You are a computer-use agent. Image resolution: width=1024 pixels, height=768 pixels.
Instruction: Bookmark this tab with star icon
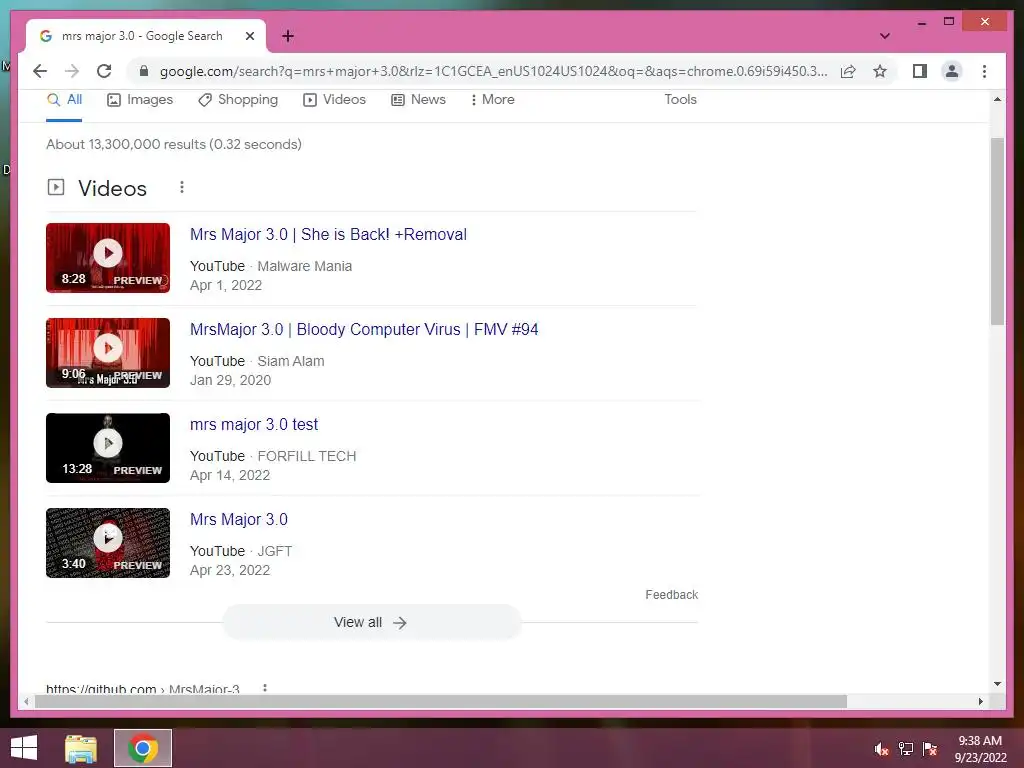(x=880, y=71)
